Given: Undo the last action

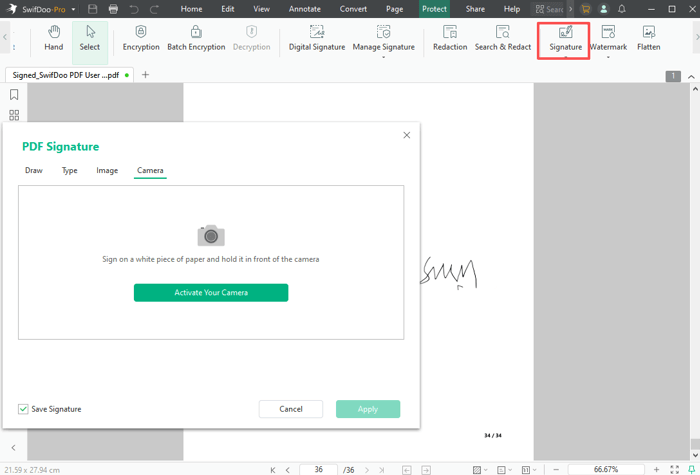Looking at the screenshot, I should tap(133, 9).
